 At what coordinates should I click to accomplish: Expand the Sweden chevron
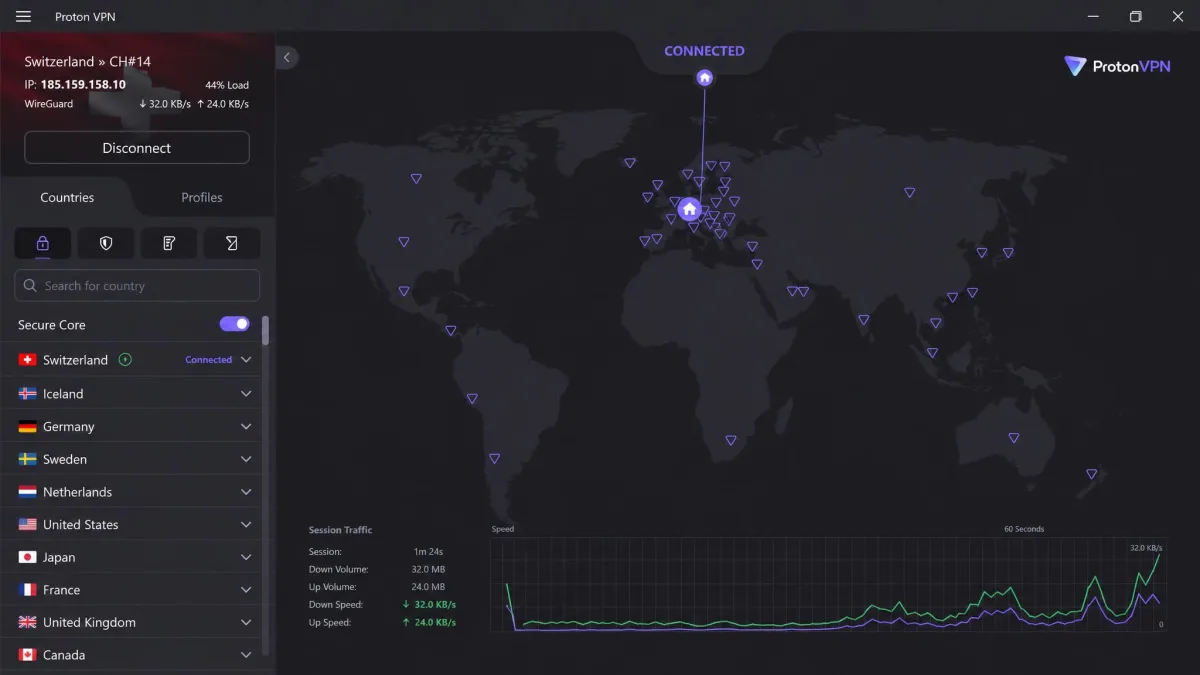click(x=246, y=460)
